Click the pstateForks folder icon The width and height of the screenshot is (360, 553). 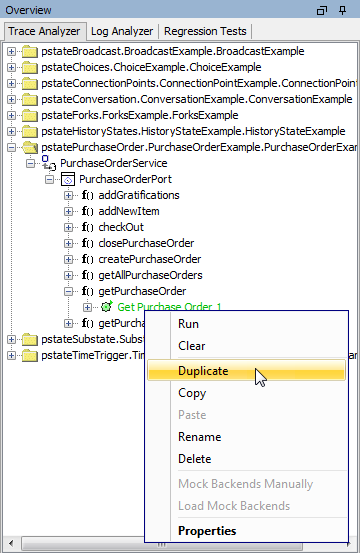[30, 116]
